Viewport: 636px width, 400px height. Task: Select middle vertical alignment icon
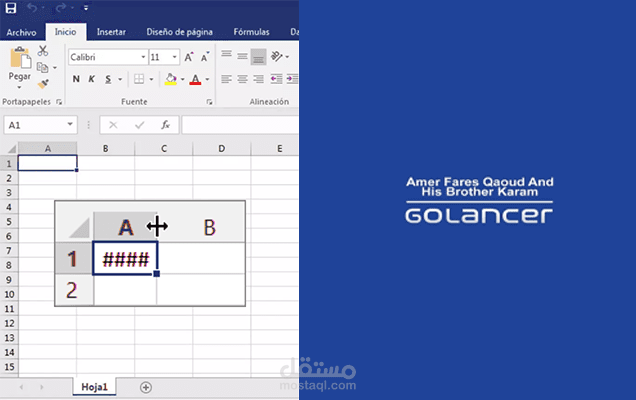[x=242, y=56]
